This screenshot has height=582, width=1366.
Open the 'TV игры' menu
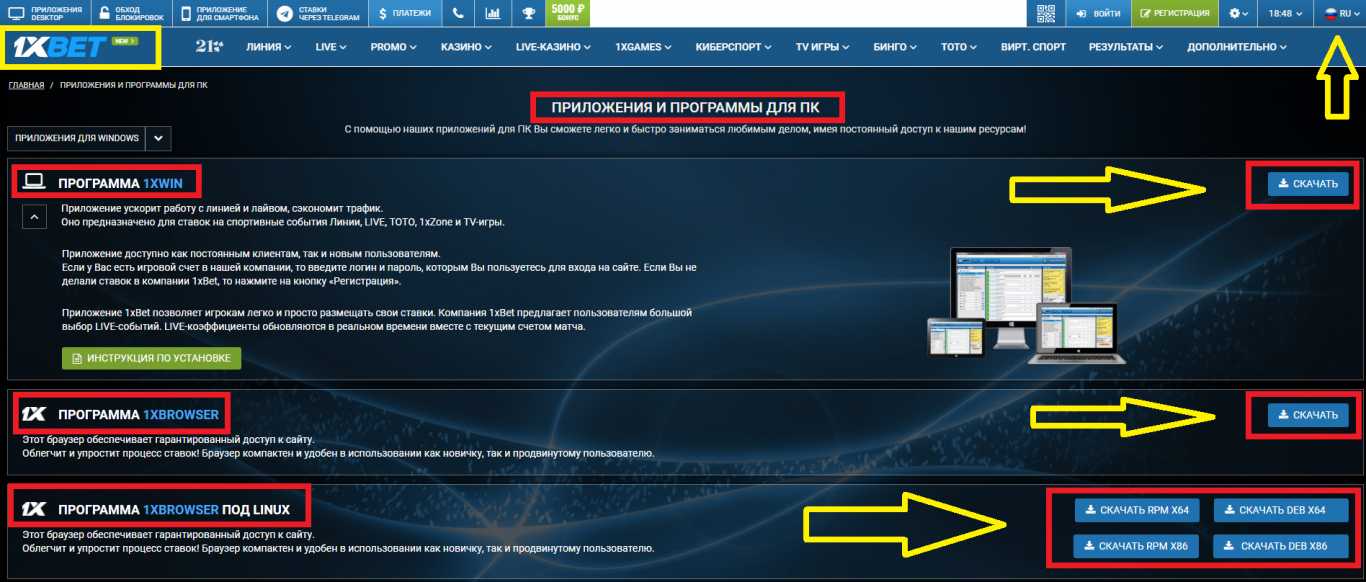[823, 47]
